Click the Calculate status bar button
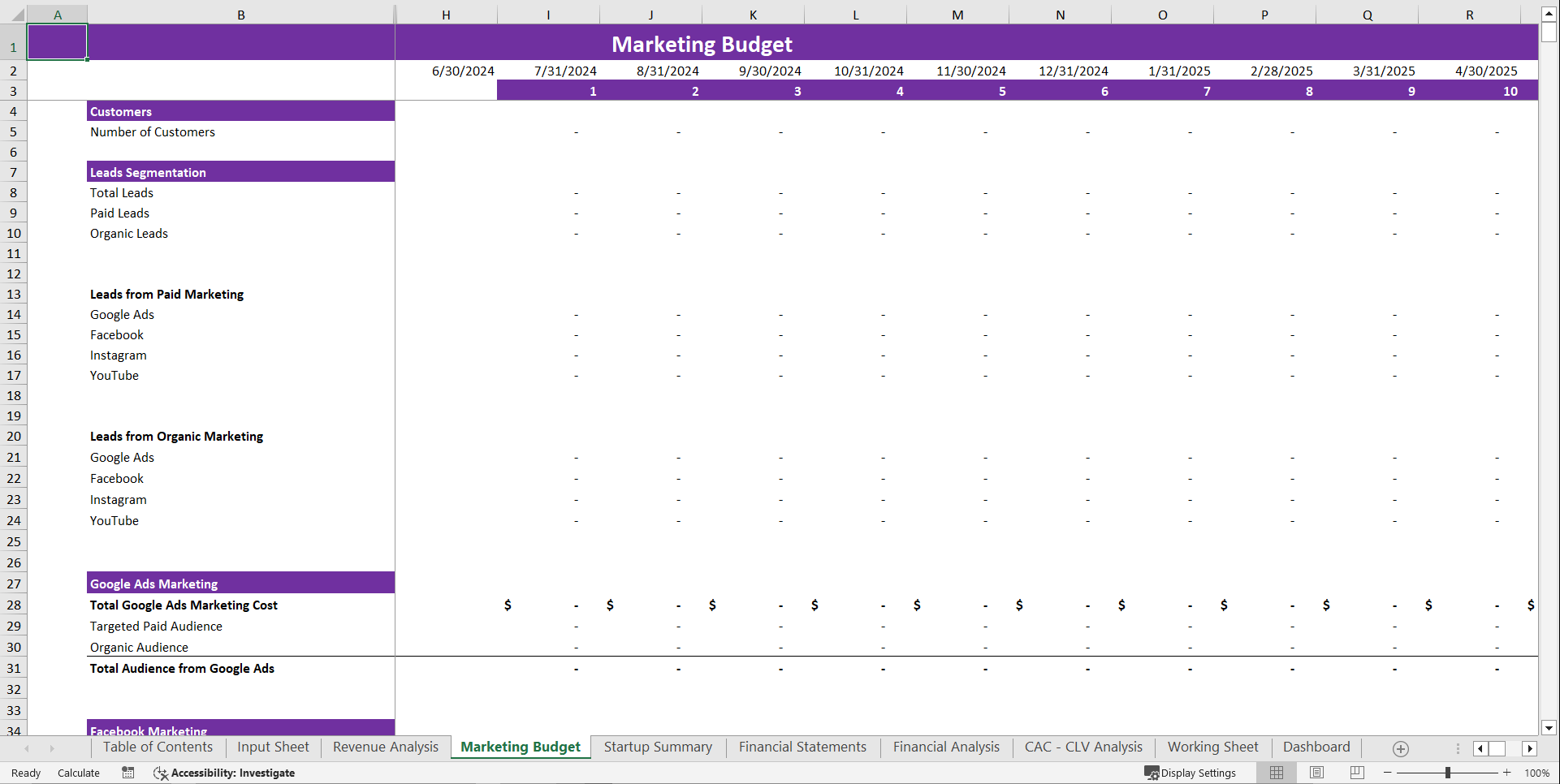Viewport: 1560px width, 784px height. point(79,773)
